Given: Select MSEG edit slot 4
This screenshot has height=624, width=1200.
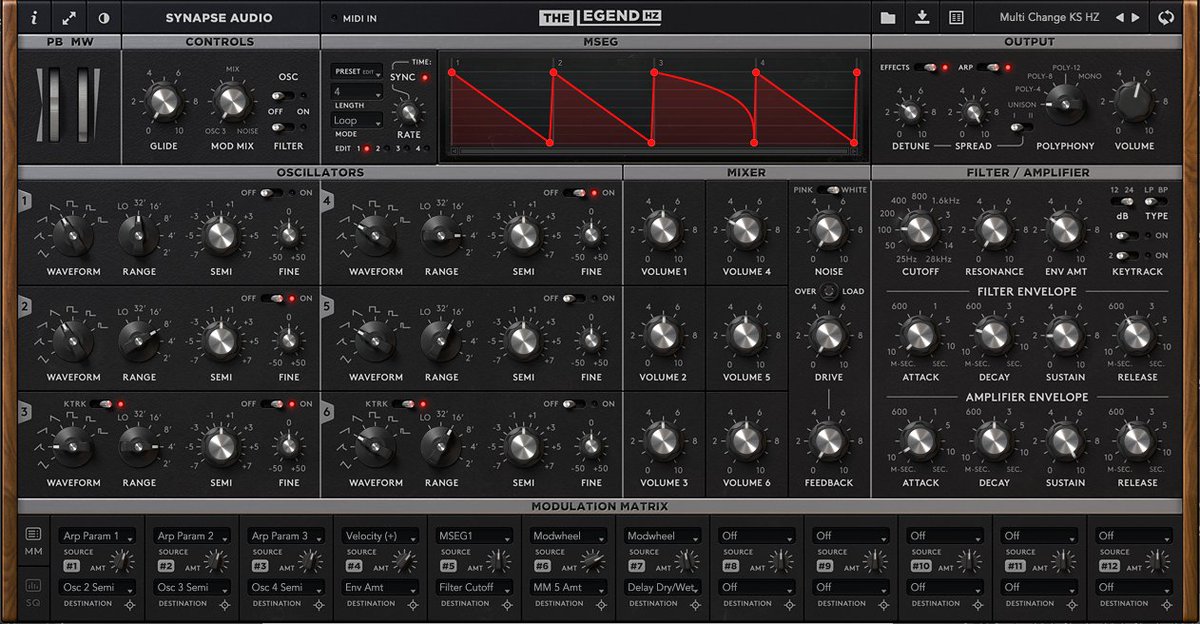Looking at the screenshot, I should (x=427, y=149).
